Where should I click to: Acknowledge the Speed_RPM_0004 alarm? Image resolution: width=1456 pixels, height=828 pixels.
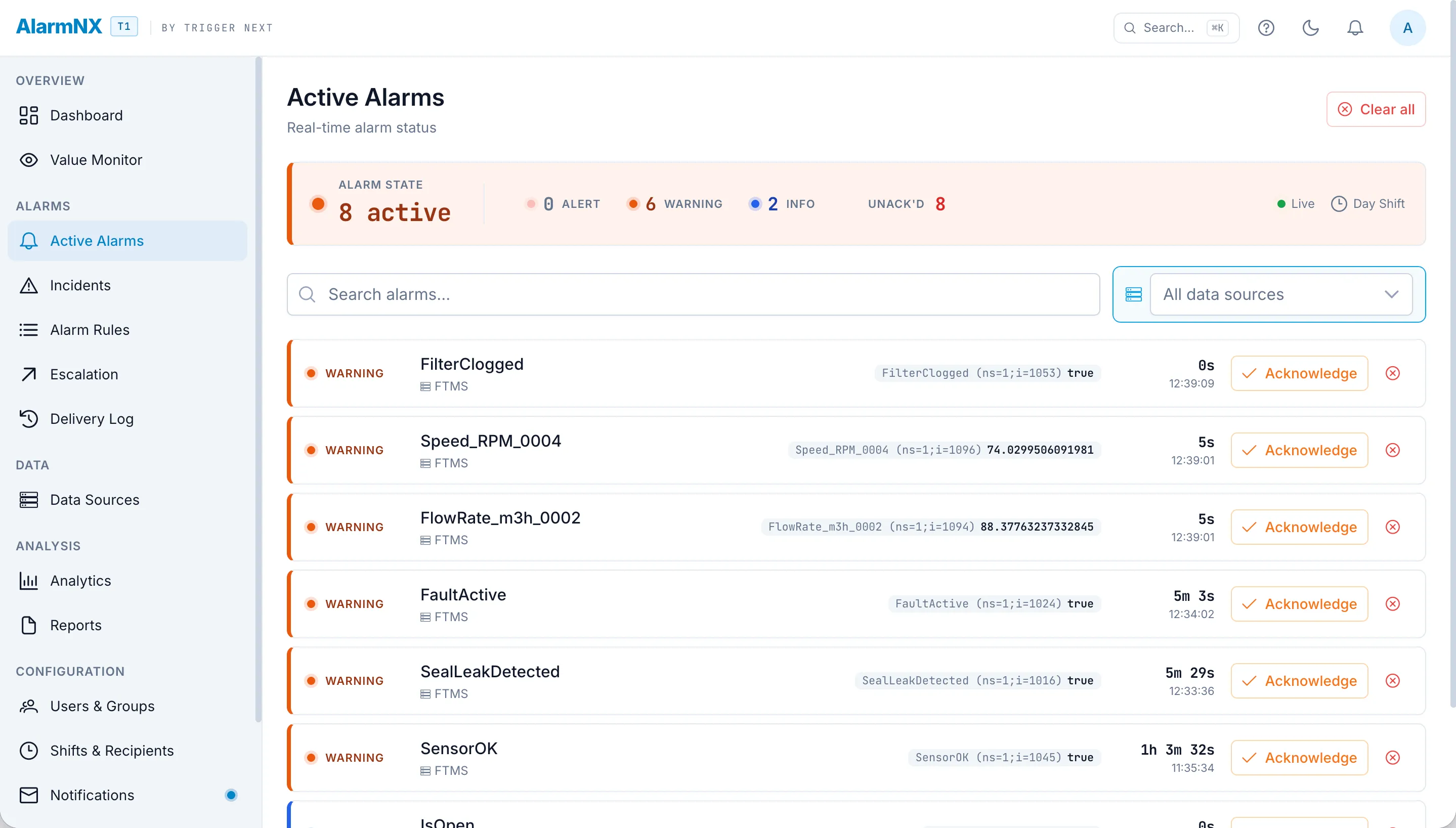click(1299, 450)
